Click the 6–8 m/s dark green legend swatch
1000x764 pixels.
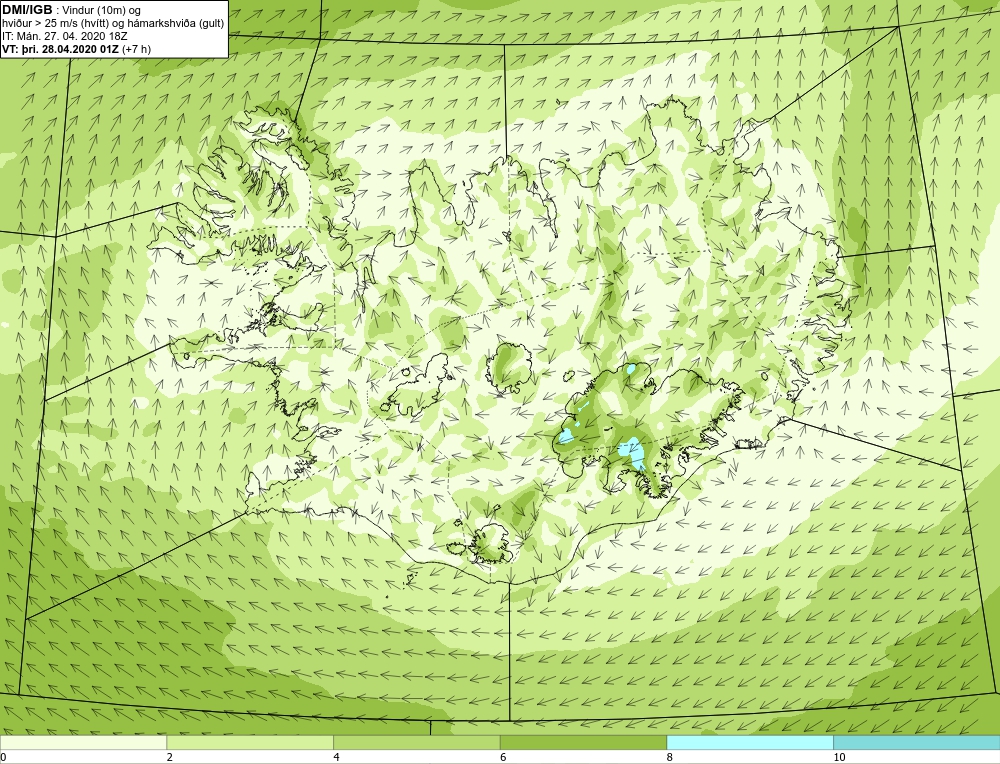(584, 742)
